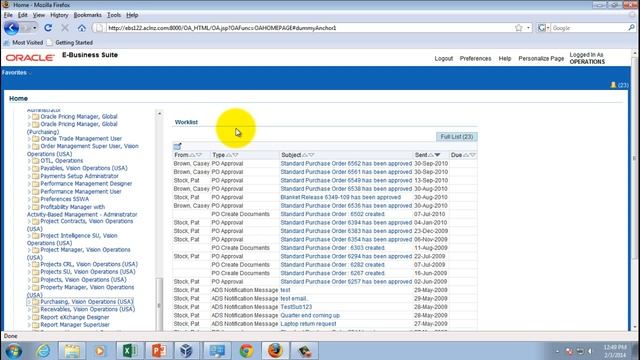Click Personalize Page link
The image size is (640, 360).
tap(541, 58)
